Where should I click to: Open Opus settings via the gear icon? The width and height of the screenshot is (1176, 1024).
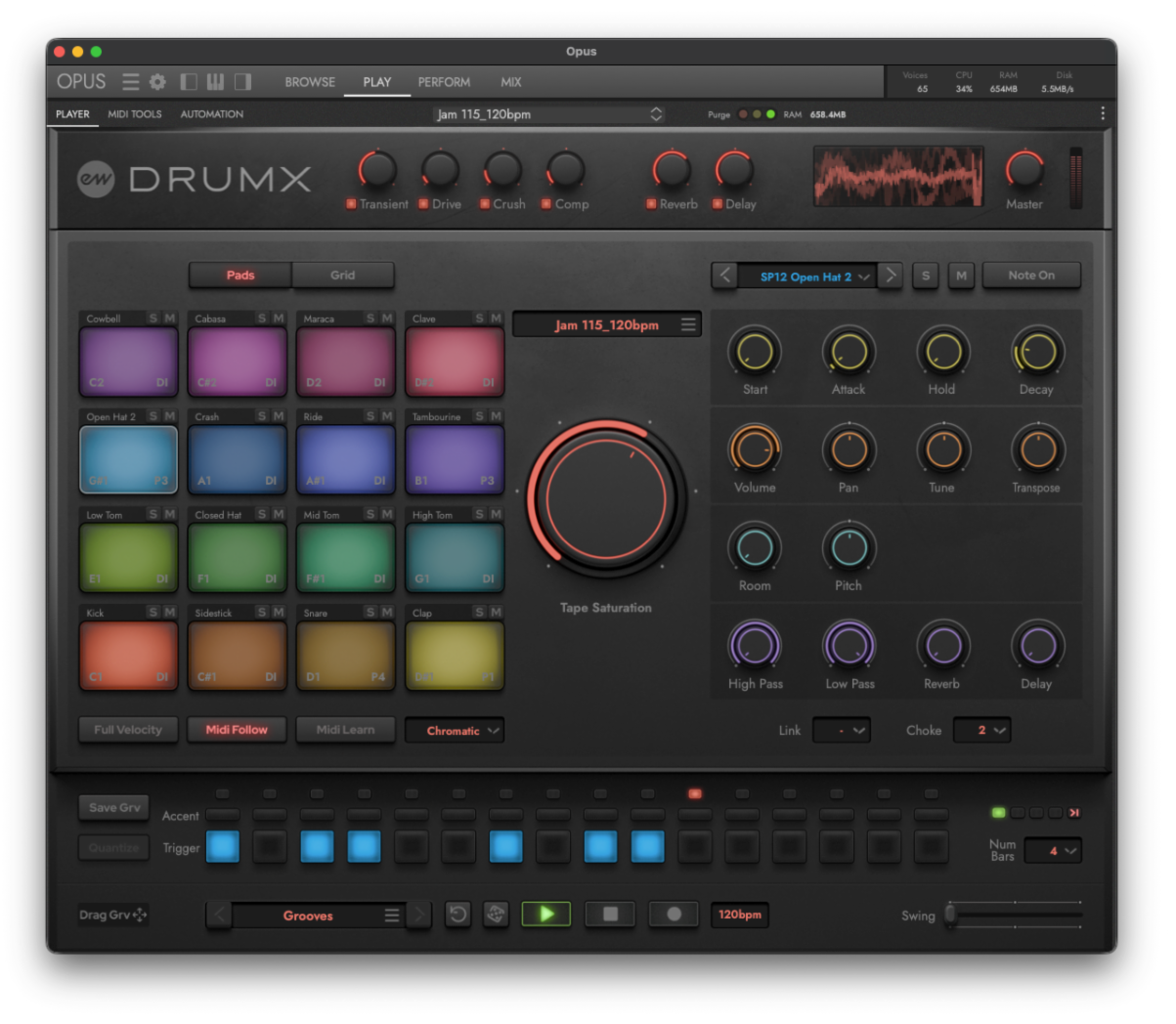pos(157,82)
